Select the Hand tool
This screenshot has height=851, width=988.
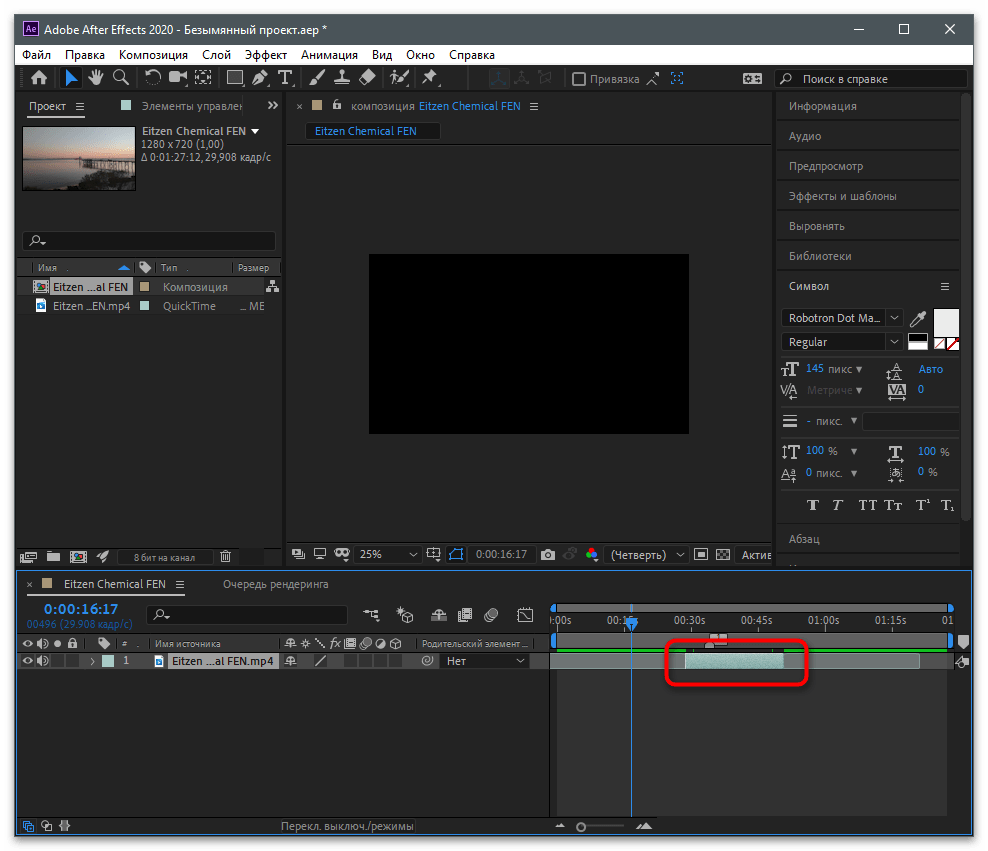click(x=96, y=78)
